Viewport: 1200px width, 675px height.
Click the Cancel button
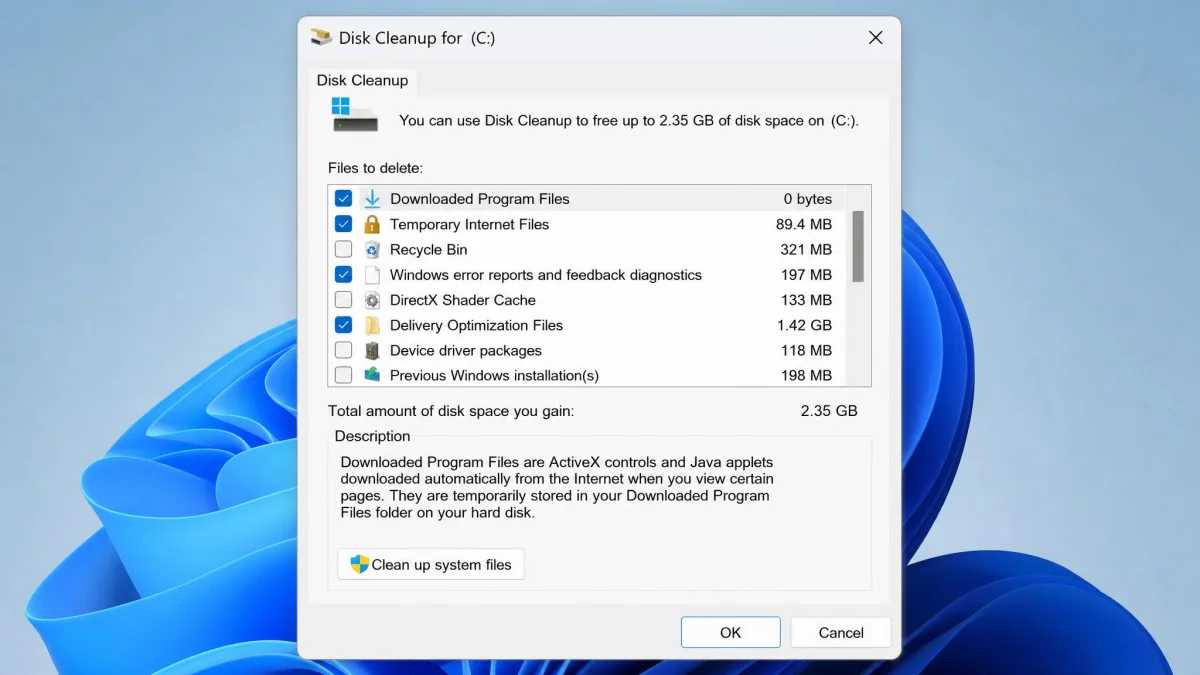pyautogui.click(x=841, y=632)
